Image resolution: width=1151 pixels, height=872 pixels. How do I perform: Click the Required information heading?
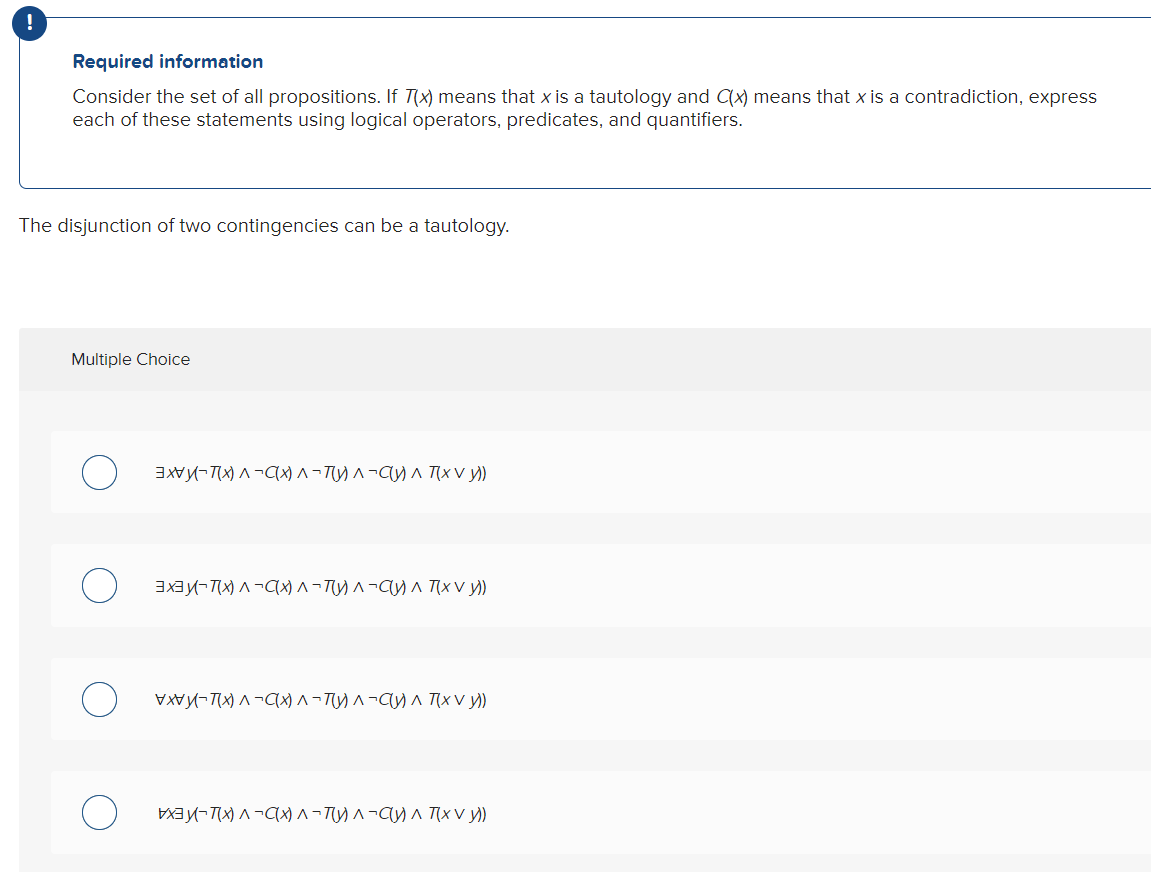(x=167, y=61)
